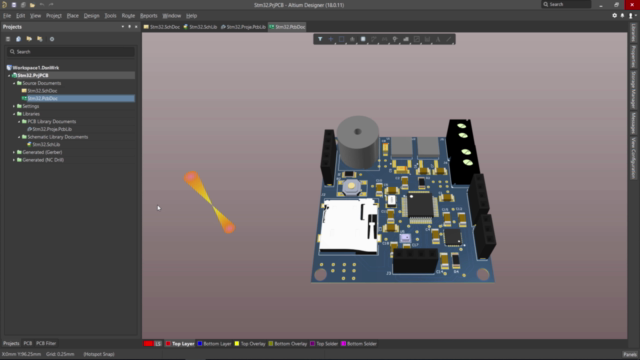Select the Place Polygon Pour tool
640x360 pixels.
[406, 39]
